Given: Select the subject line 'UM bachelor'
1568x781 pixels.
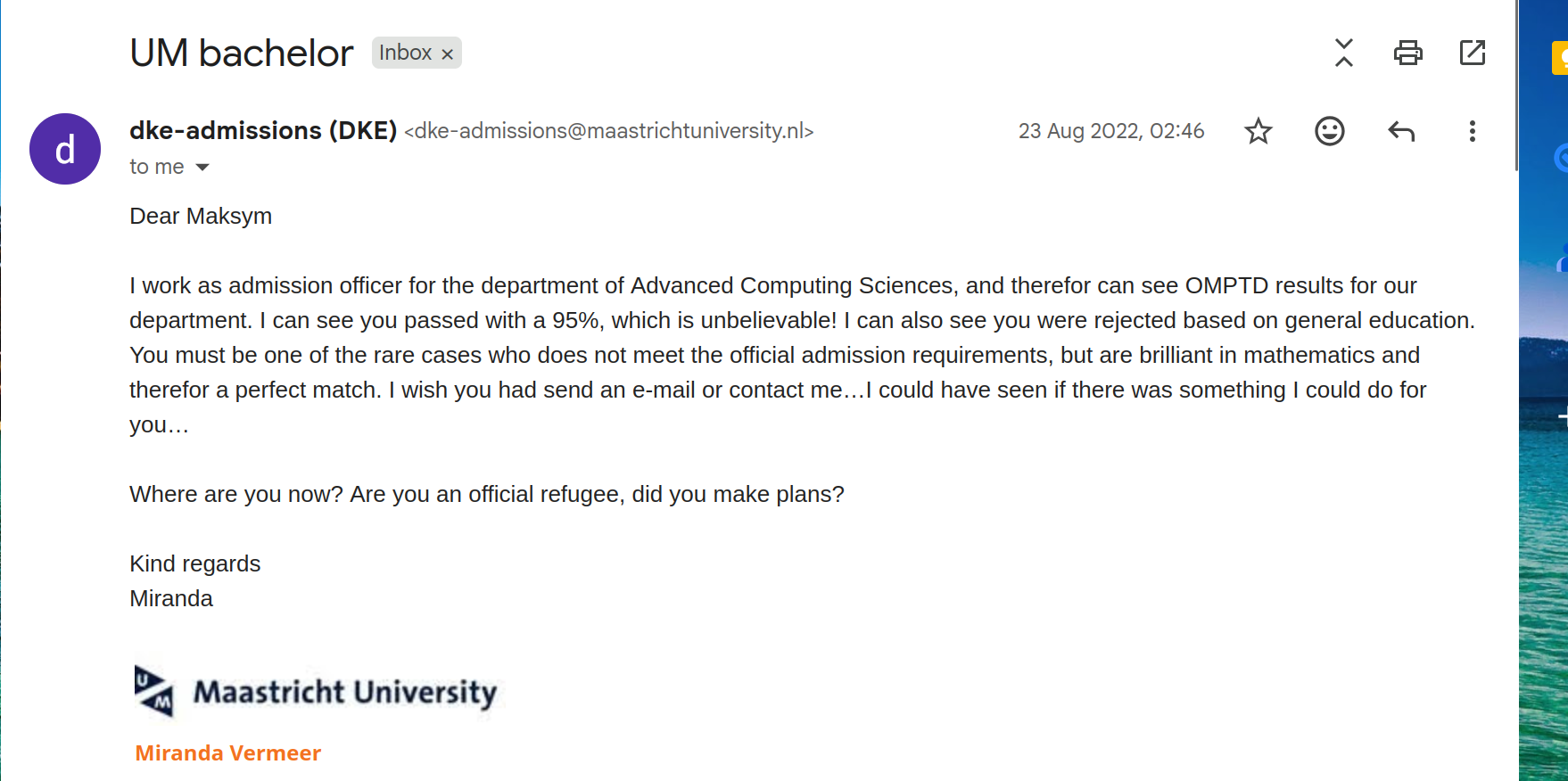Looking at the screenshot, I should click(x=241, y=53).
